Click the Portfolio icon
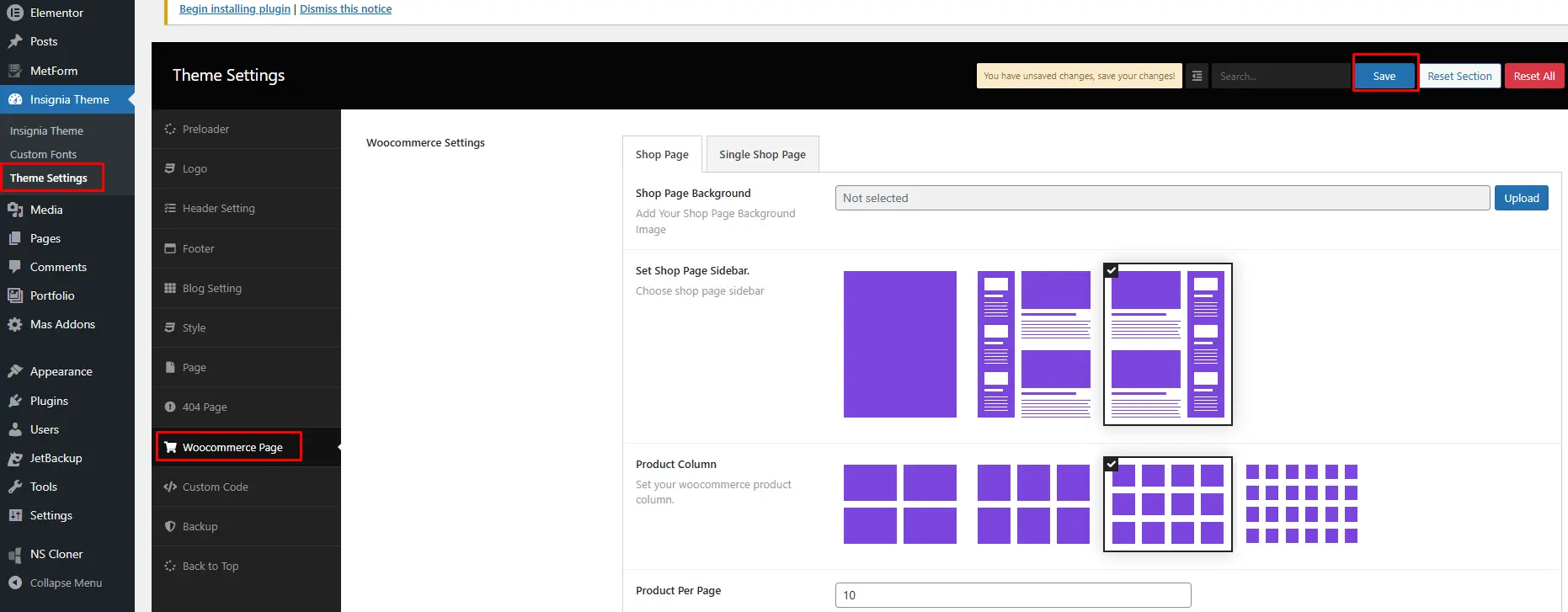The width and height of the screenshot is (1568, 612). coord(15,295)
